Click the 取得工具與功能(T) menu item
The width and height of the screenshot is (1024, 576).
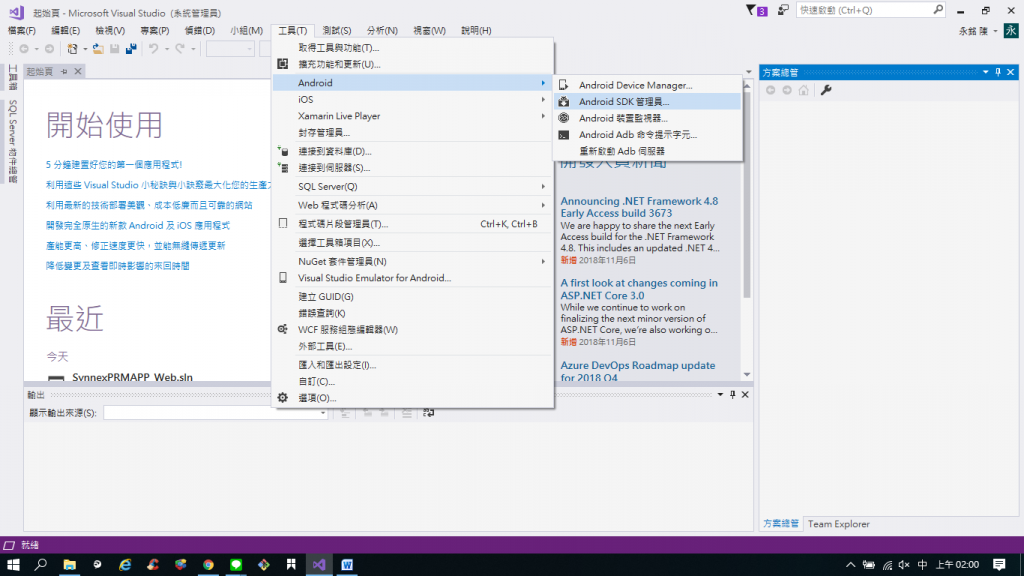point(413,48)
